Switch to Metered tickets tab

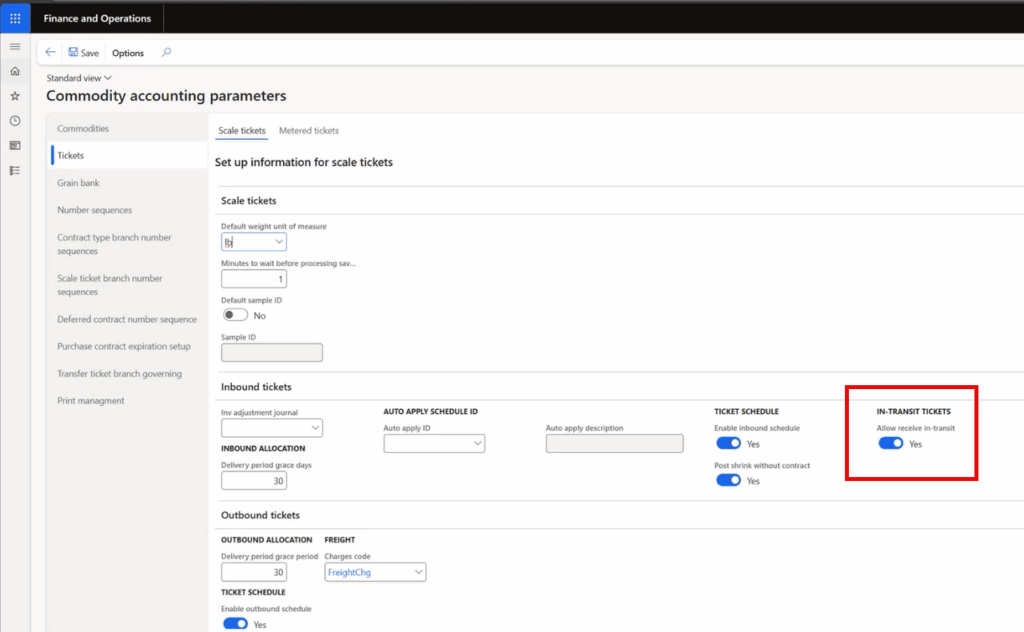click(x=308, y=131)
